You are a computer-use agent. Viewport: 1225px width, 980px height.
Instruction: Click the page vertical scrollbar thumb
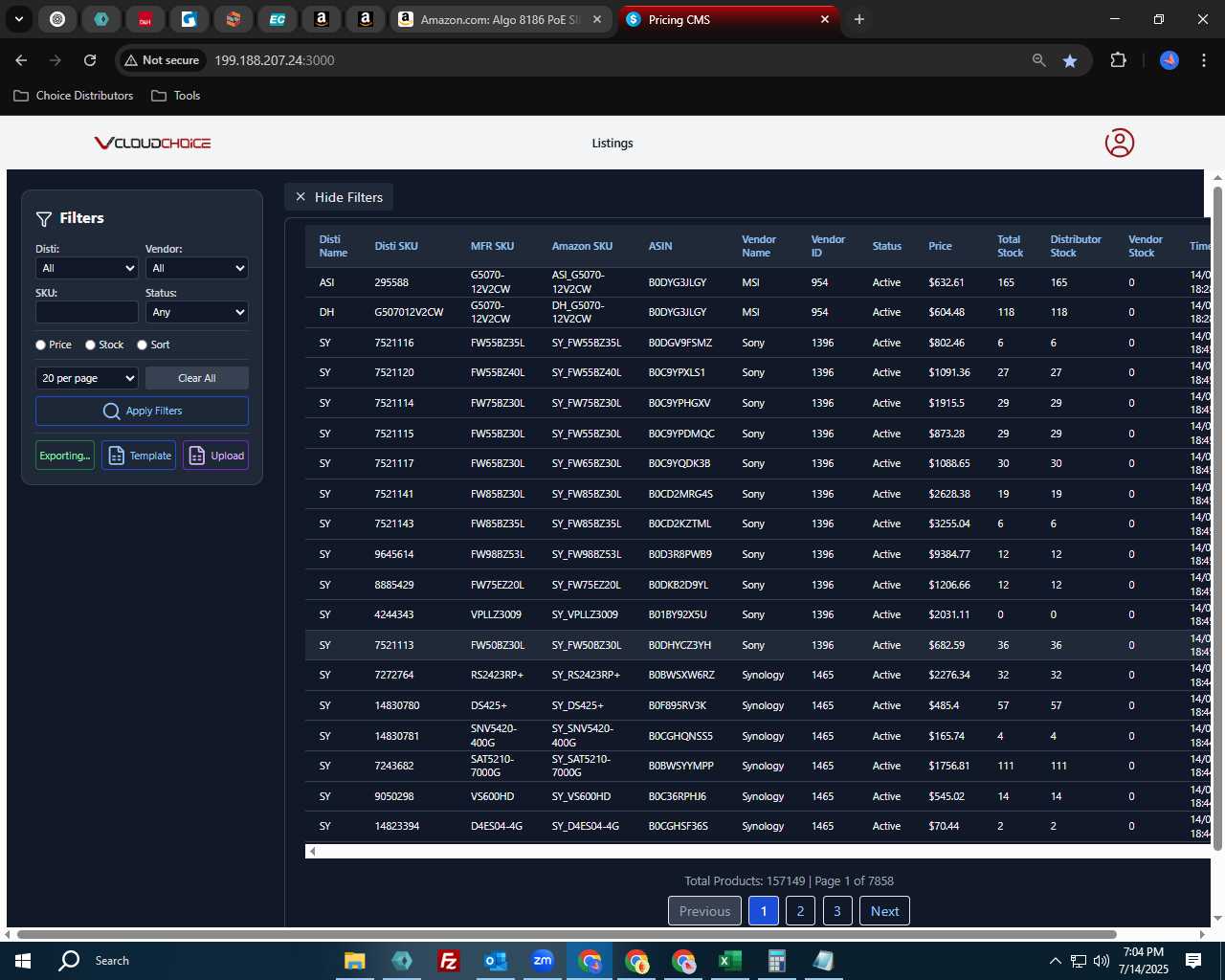(1217, 517)
